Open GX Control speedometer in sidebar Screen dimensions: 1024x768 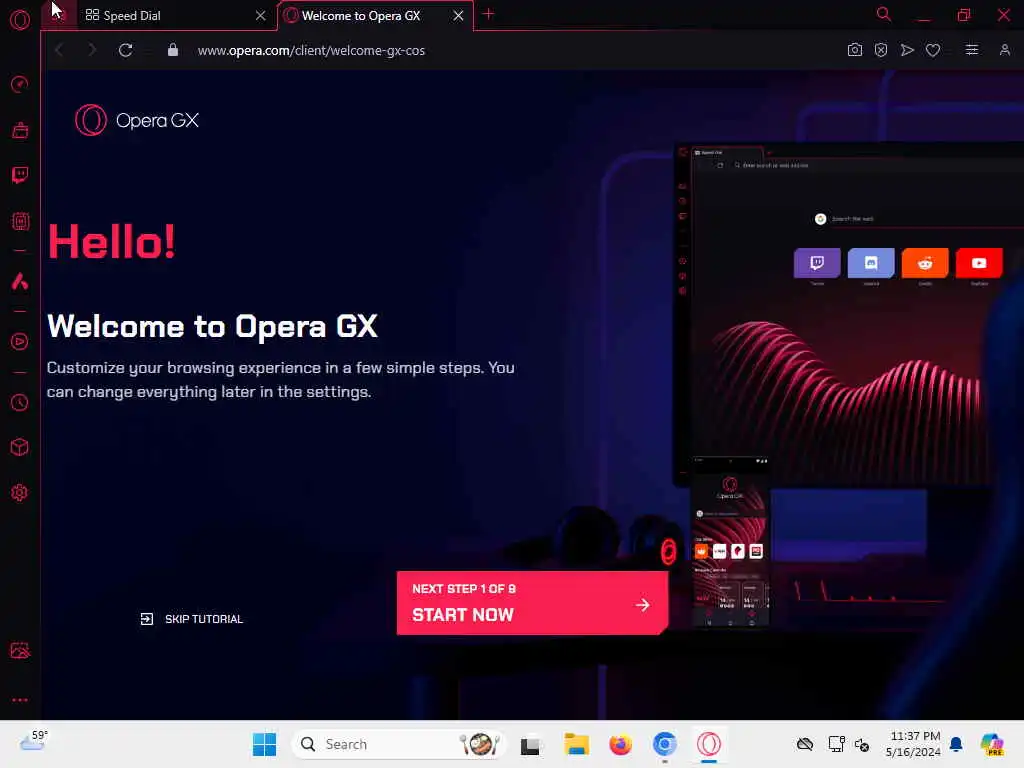20,84
